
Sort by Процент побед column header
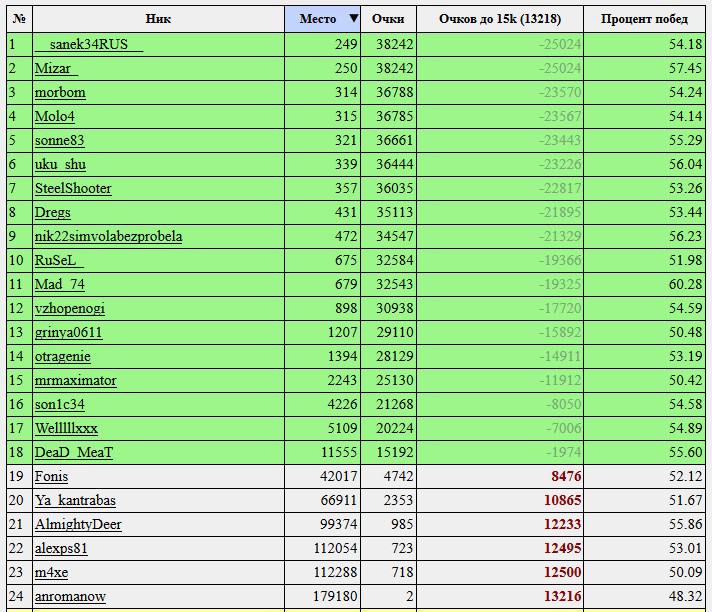click(x=644, y=19)
